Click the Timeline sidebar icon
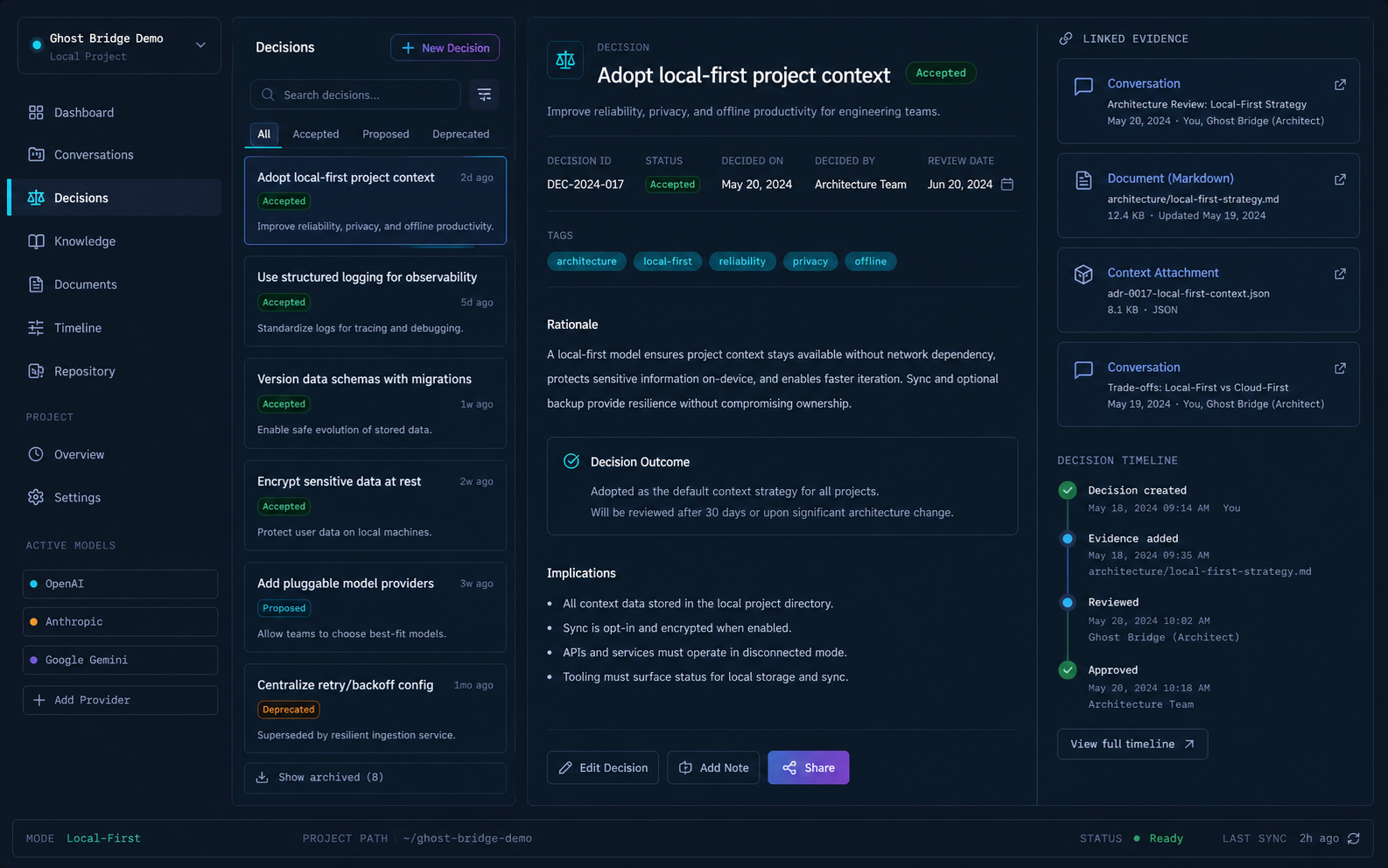Viewport: 1388px width, 868px height. [x=36, y=328]
